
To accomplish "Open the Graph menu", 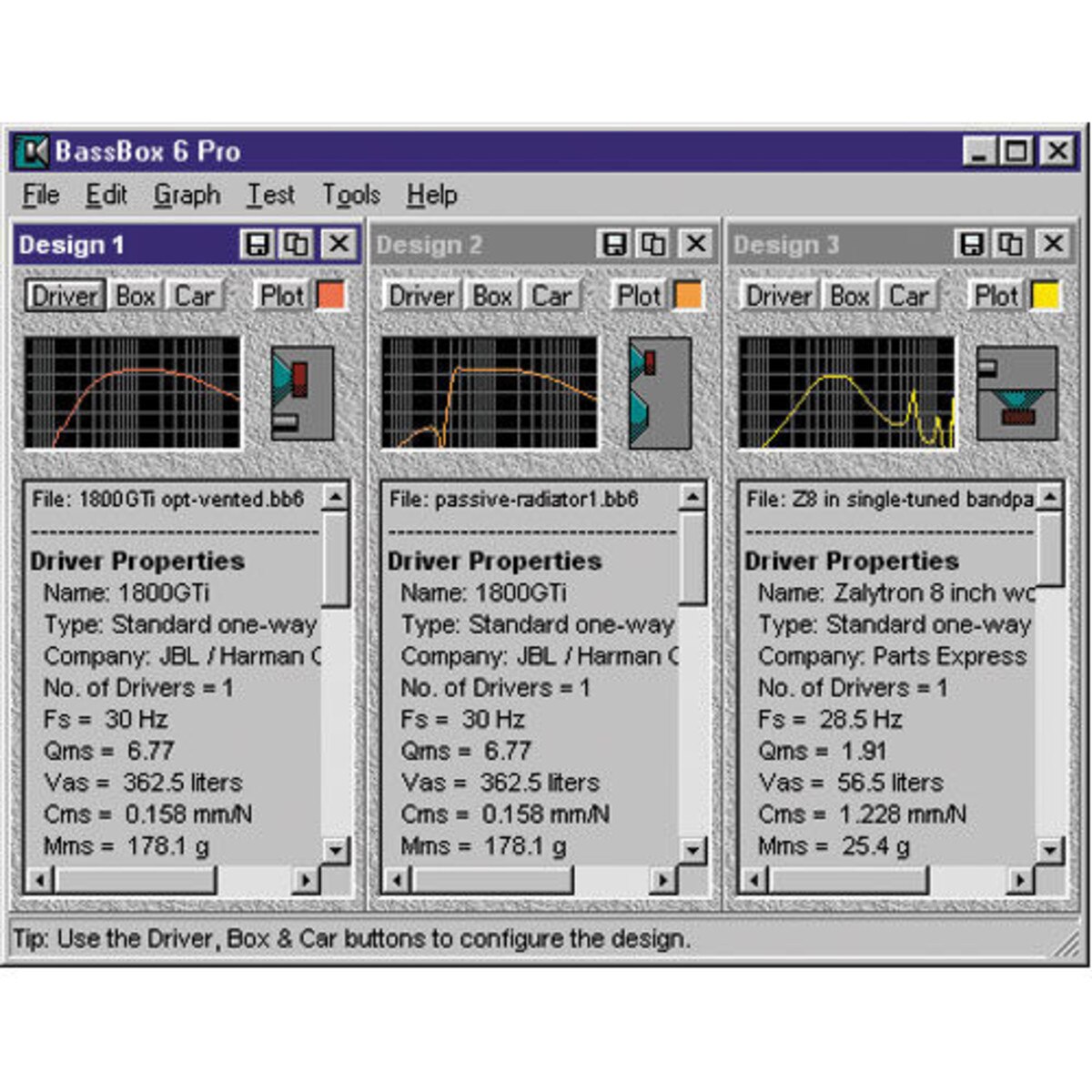I will coord(187,195).
